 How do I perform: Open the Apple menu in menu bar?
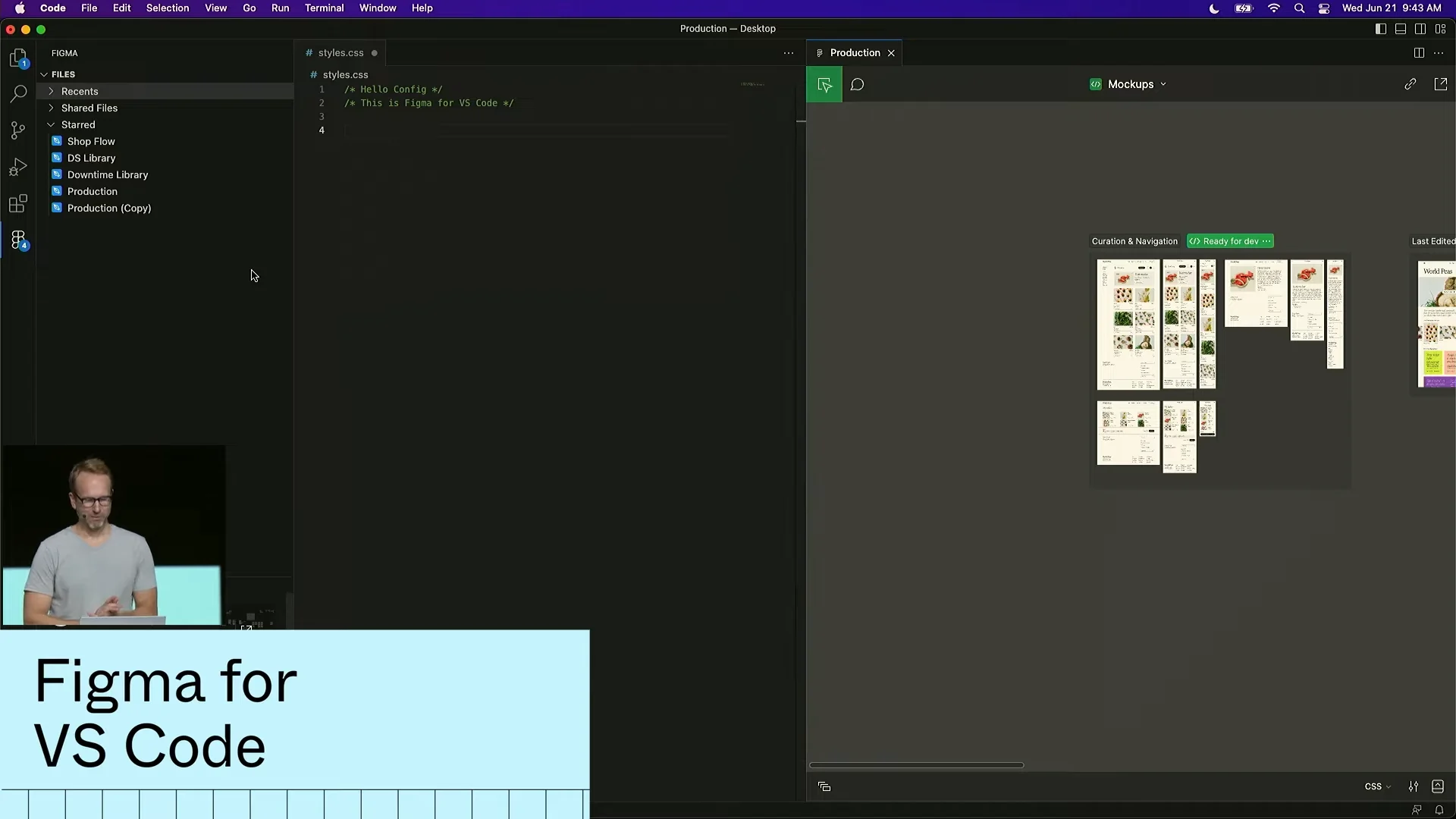coord(20,8)
